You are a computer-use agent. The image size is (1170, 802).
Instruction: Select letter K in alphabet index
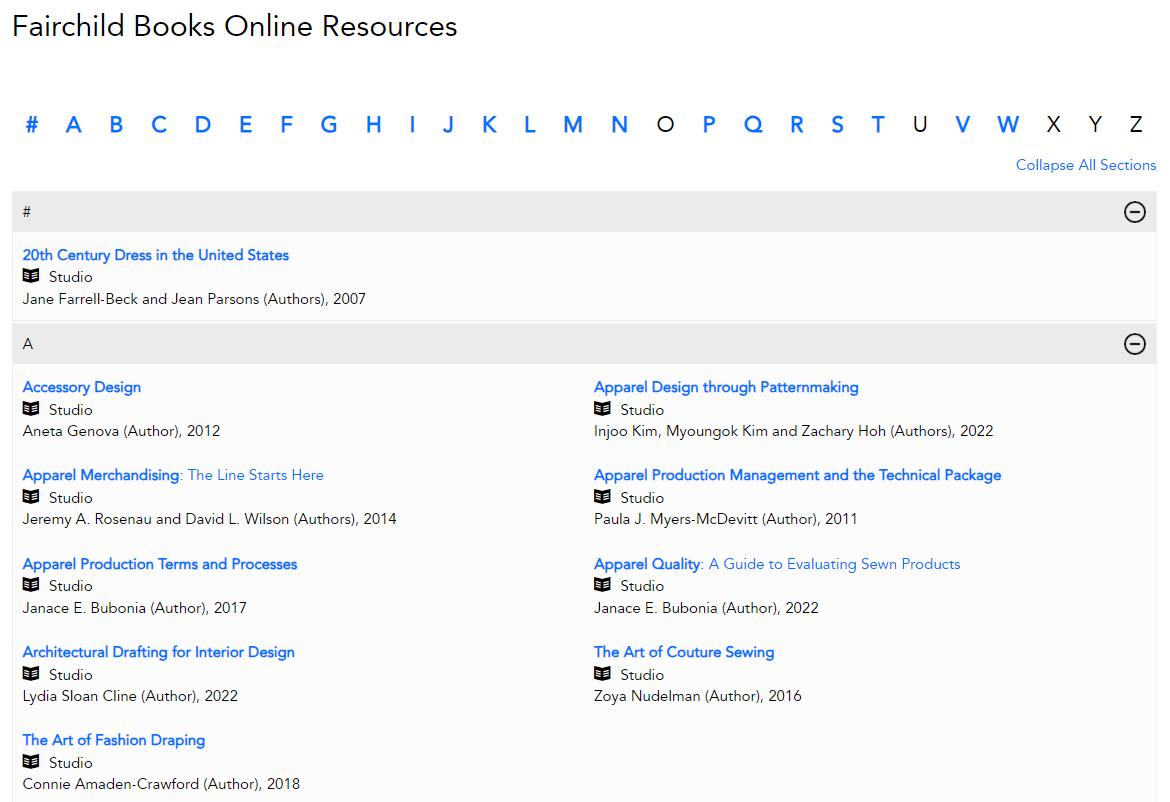489,124
